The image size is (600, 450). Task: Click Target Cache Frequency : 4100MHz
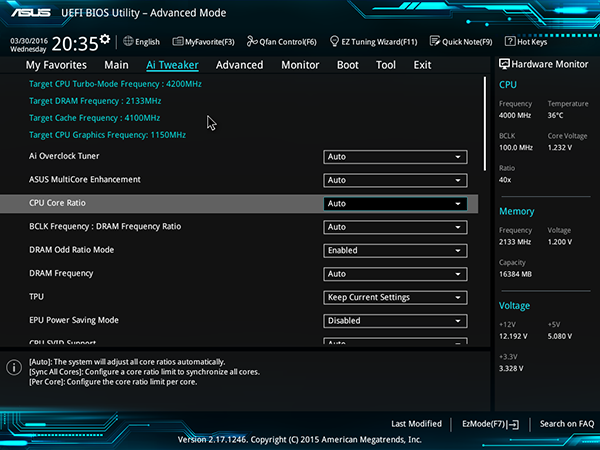click(95, 118)
